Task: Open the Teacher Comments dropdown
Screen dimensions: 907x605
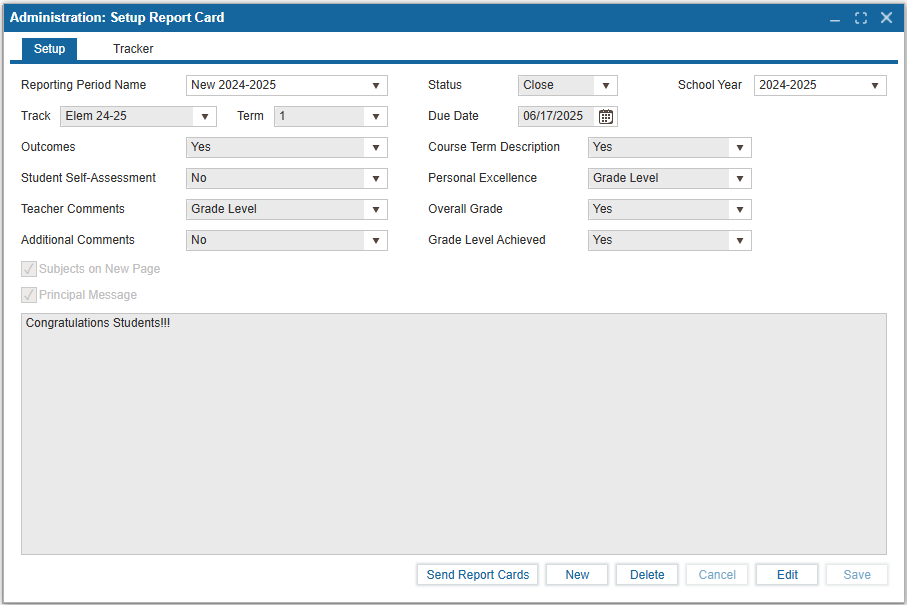Action: click(376, 210)
